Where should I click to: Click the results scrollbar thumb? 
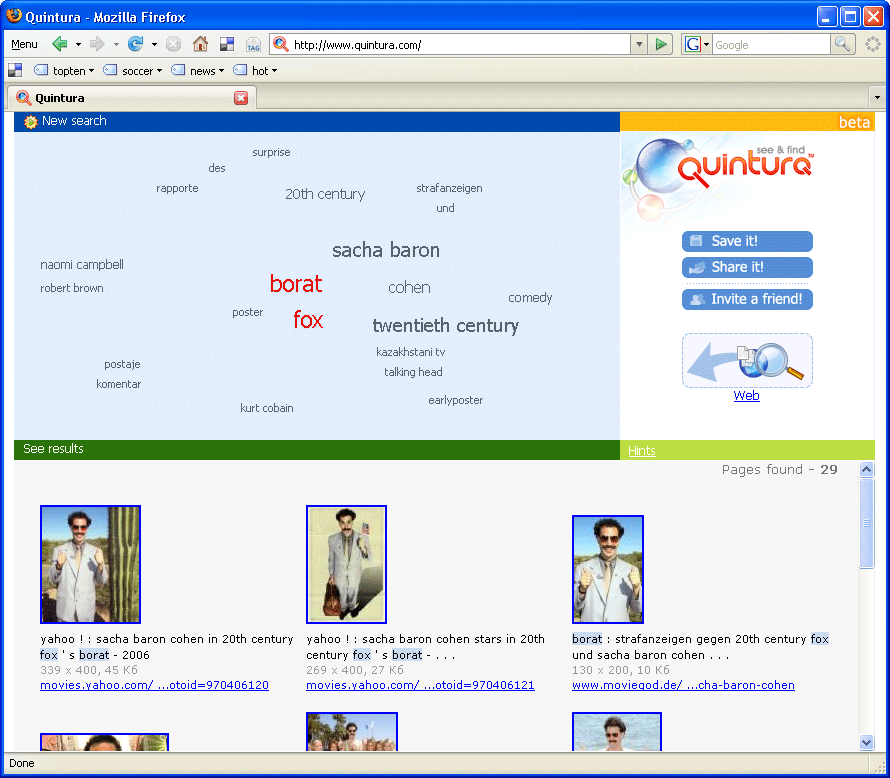866,523
